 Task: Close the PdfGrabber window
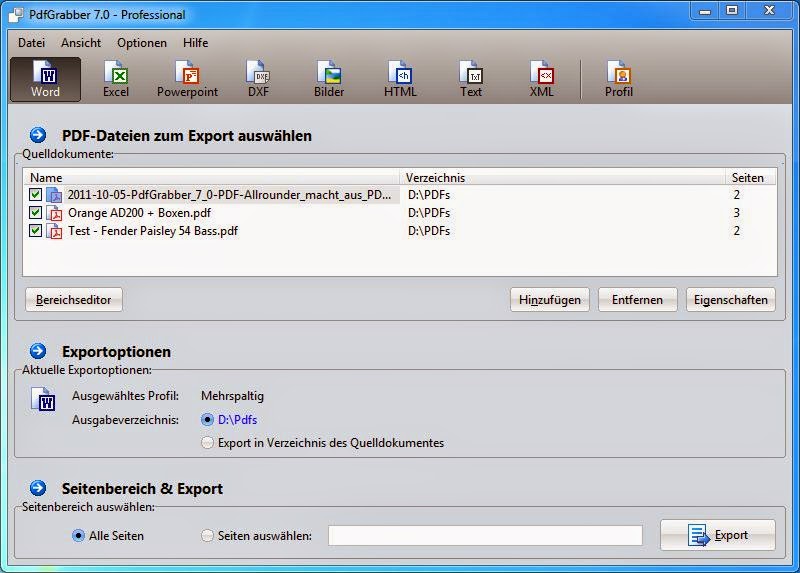pyautogui.click(x=769, y=11)
